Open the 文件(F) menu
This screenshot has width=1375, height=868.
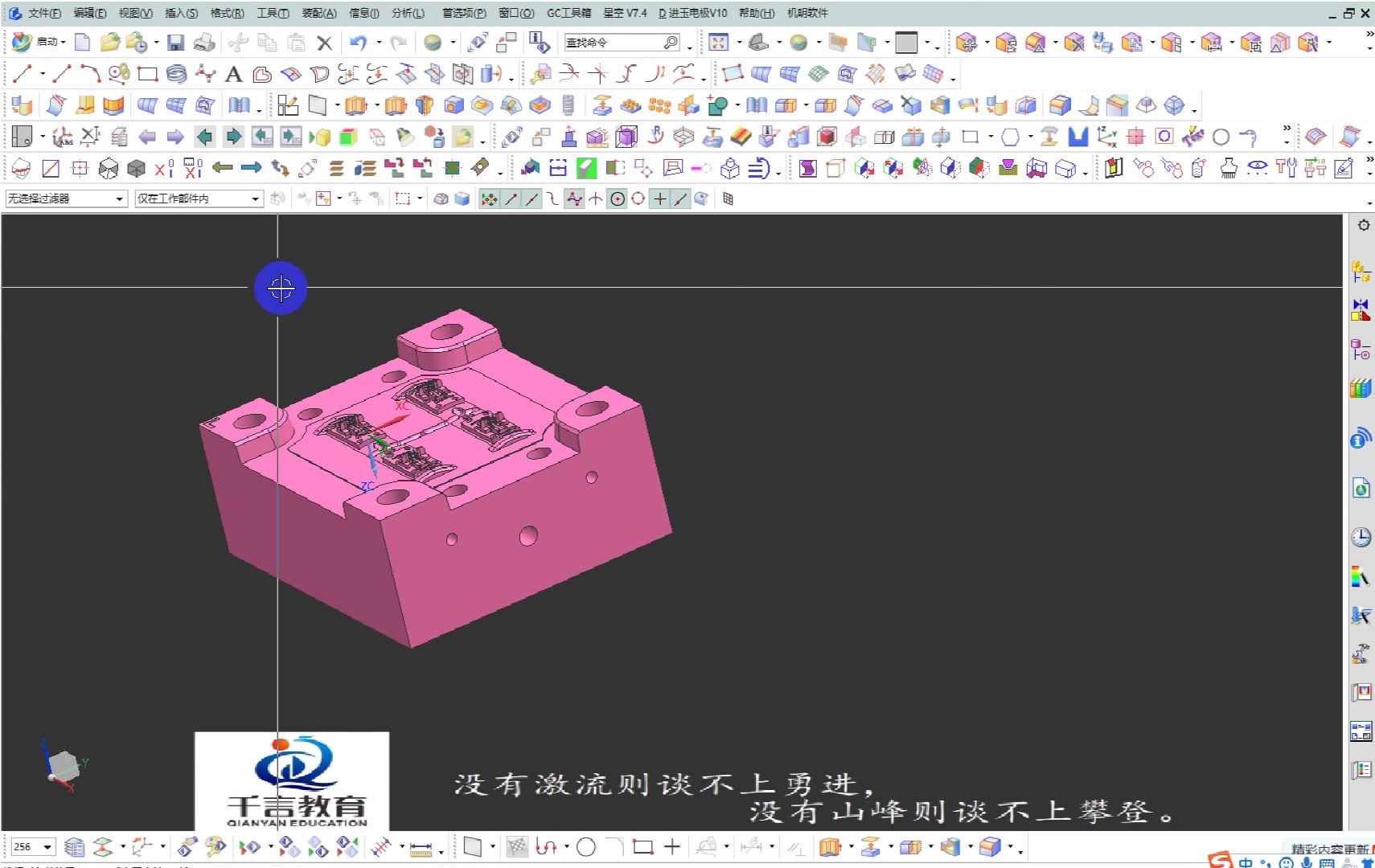[44, 13]
